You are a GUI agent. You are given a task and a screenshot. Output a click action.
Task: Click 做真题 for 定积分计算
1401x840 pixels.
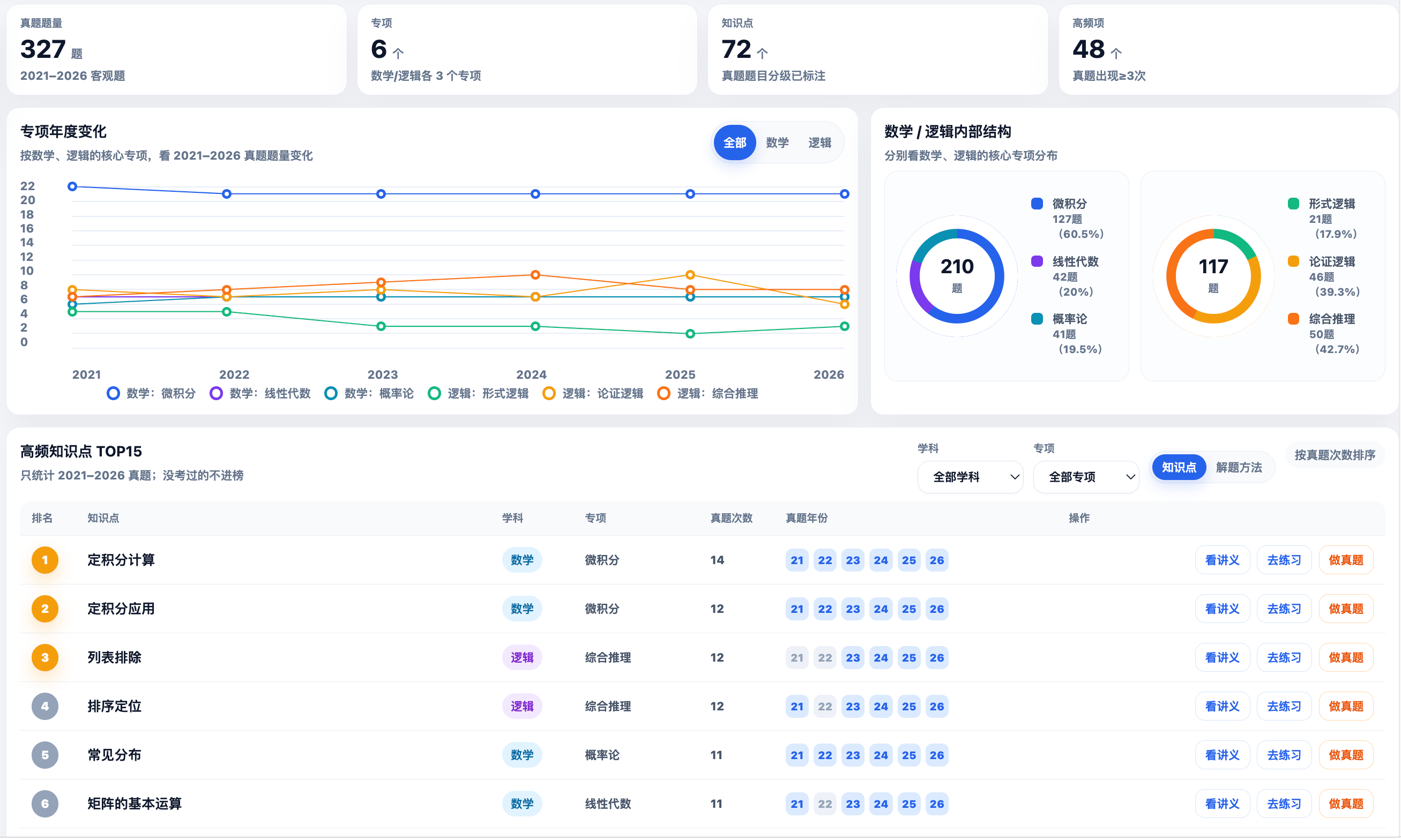point(1346,560)
